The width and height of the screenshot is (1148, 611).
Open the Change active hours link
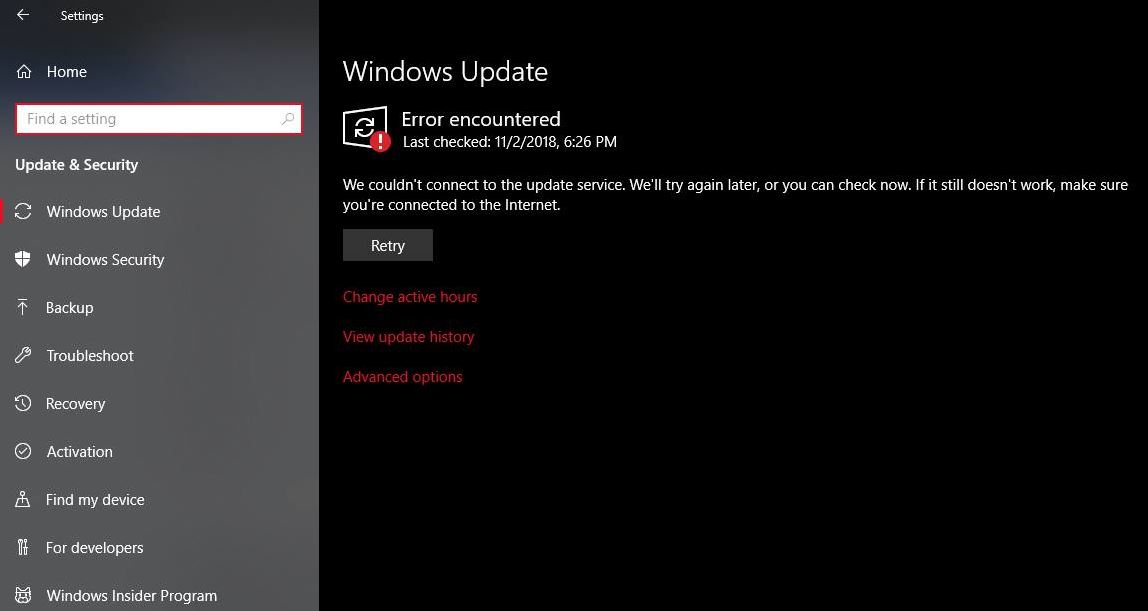[x=409, y=296]
